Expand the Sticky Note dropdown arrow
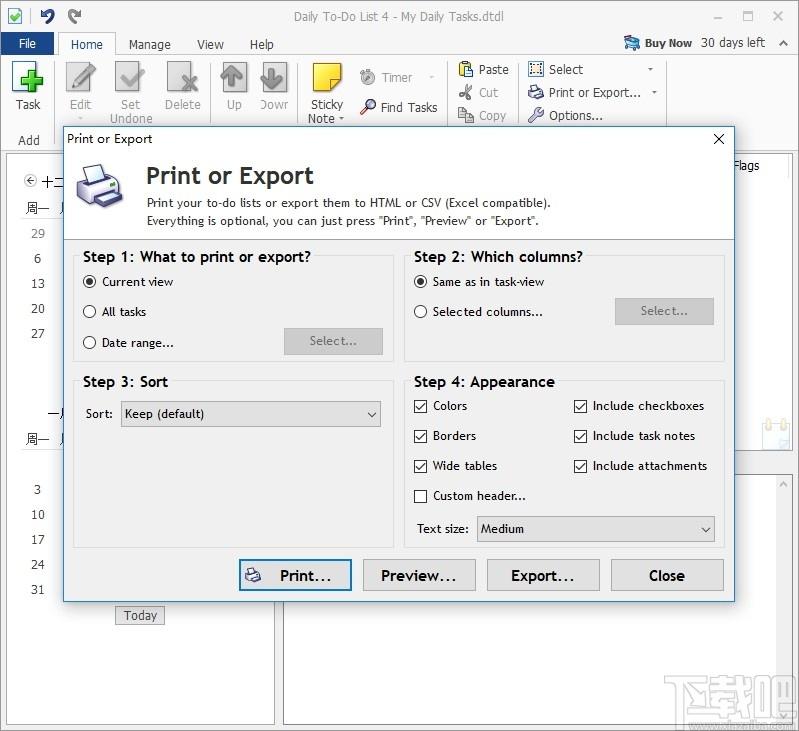799x731 pixels. point(342,119)
